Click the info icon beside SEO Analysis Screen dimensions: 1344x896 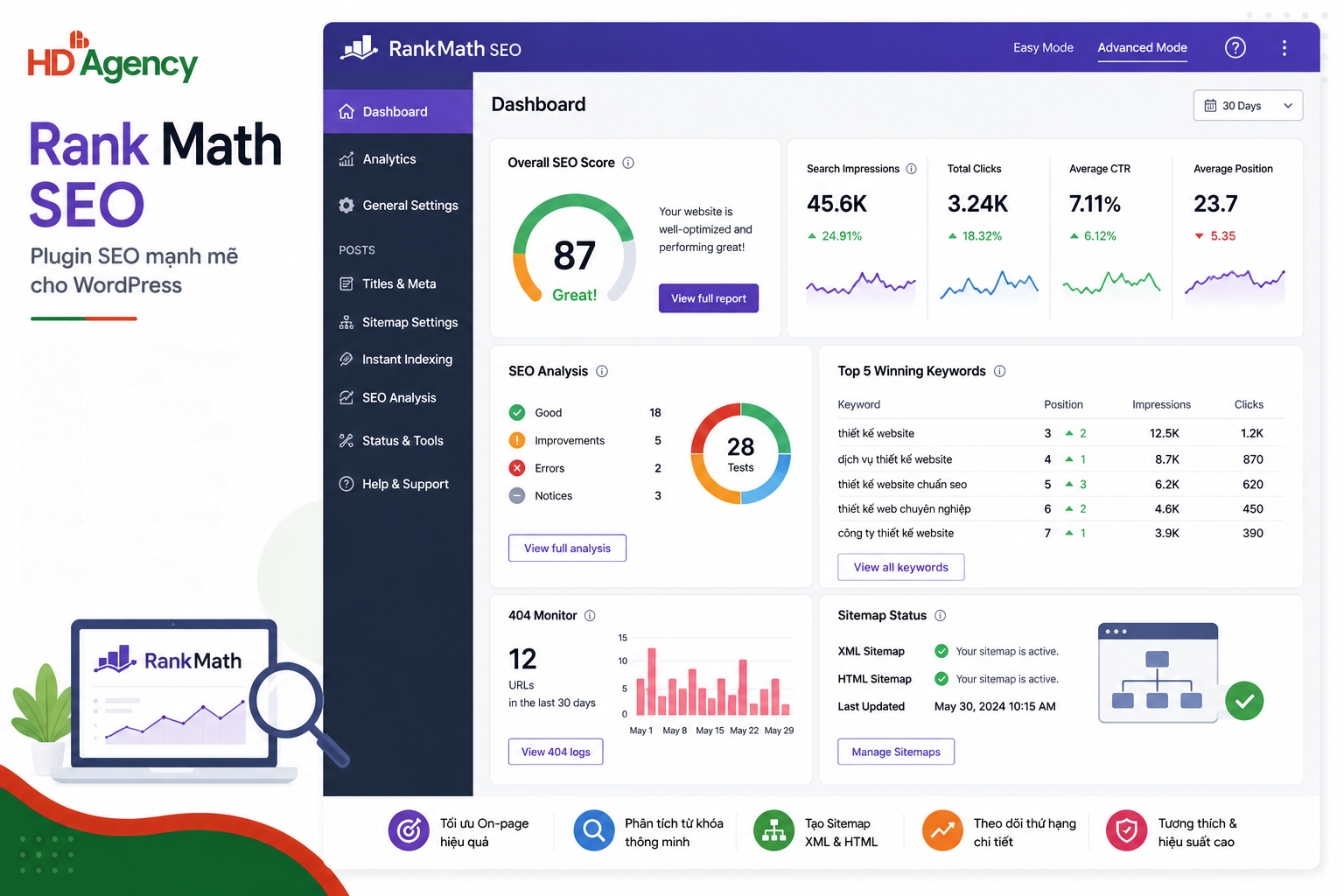click(602, 371)
